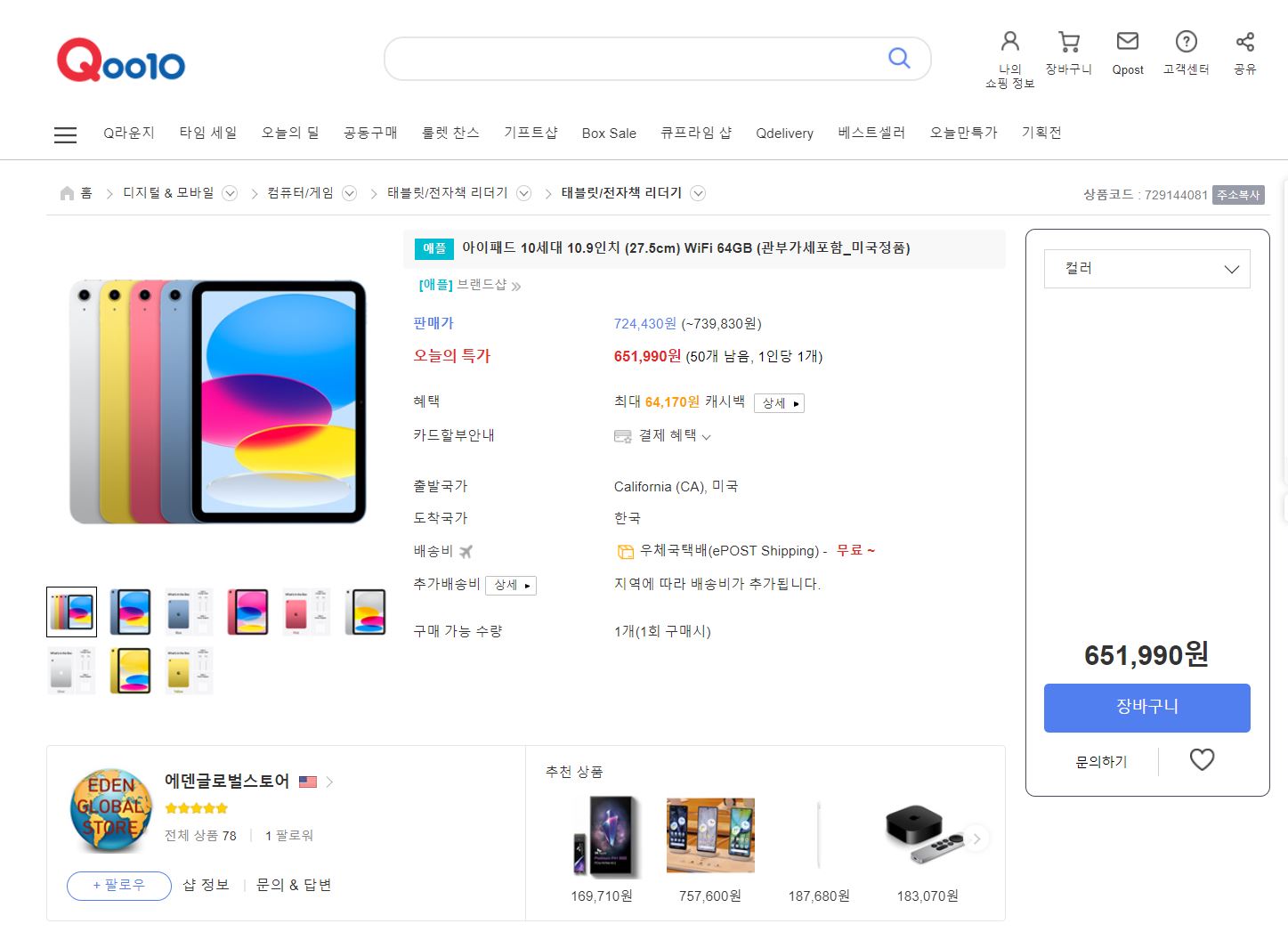Click the blue 장바구니 add-to-cart button
The width and height of the screenshot is (1288, 940).
coord(1146,708)
